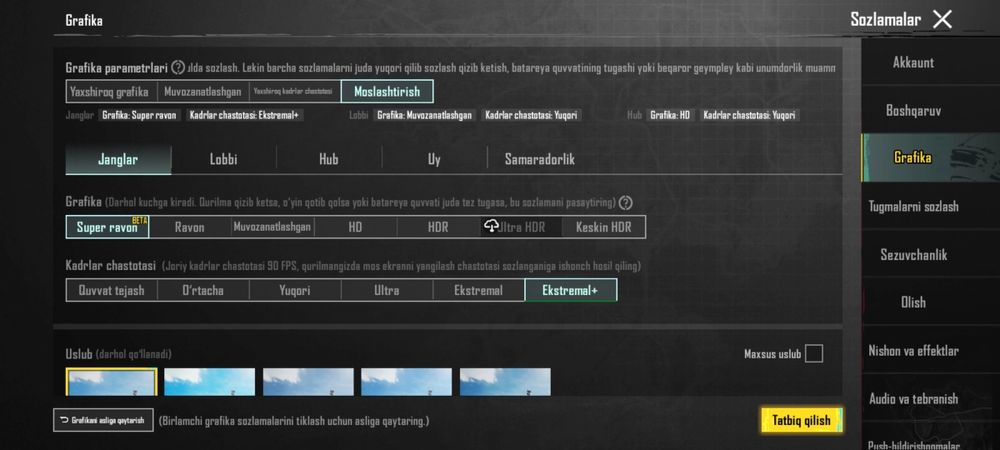Choose HD graphics quality

pos(355,227)
